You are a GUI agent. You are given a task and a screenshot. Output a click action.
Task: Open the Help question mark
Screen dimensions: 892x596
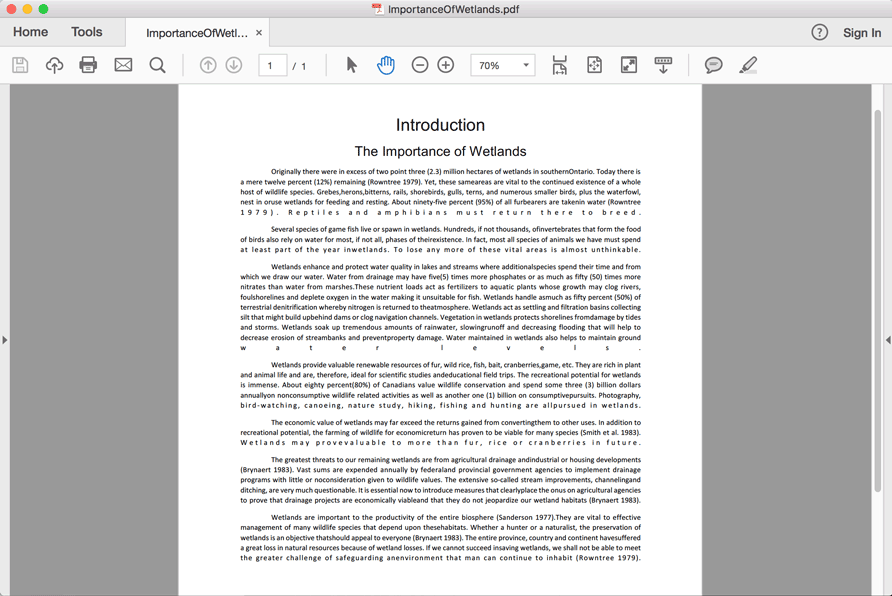(x=820, y=32)
